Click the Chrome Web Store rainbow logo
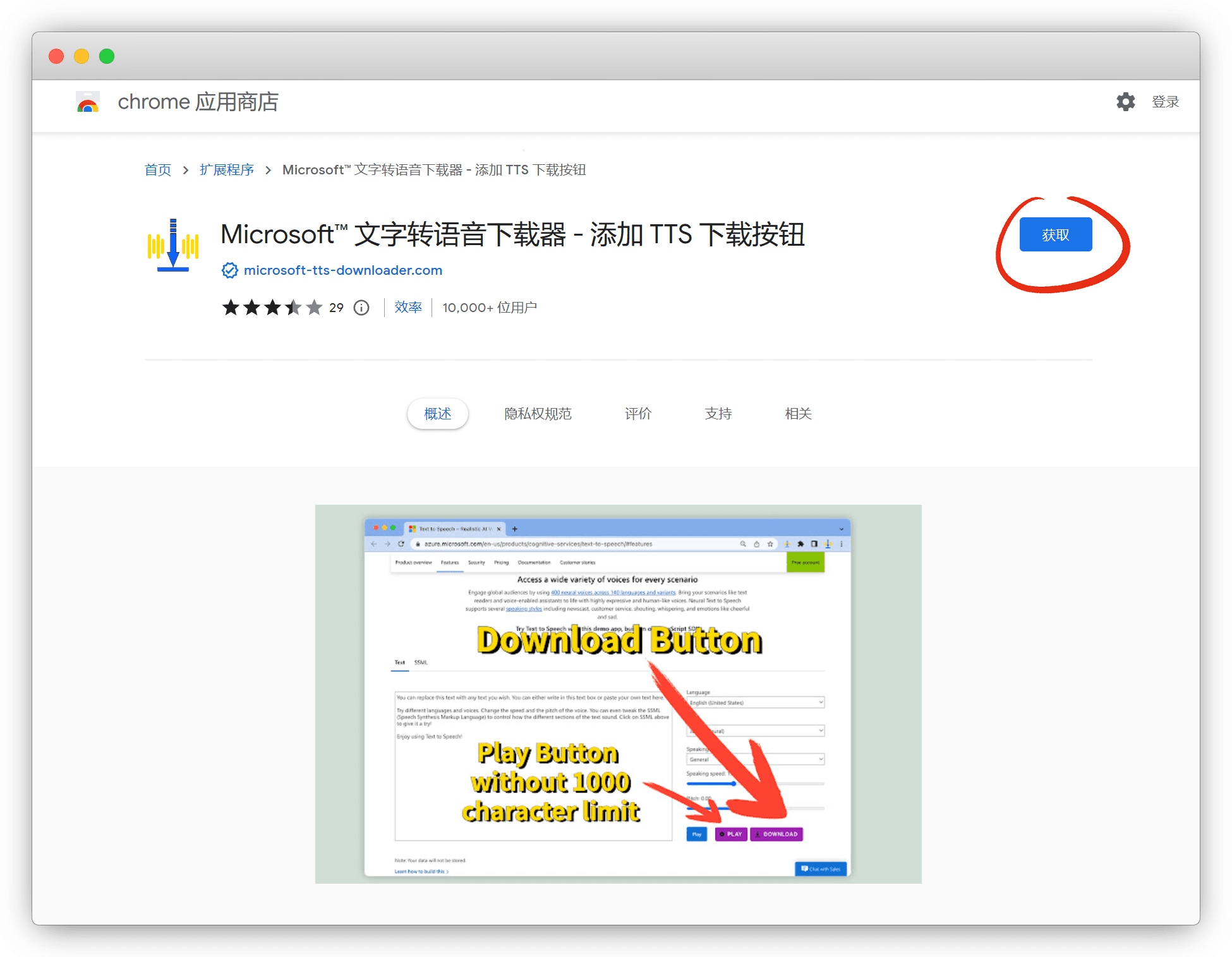This screenshot has height=957, width=1232. [x=88, y=102]
